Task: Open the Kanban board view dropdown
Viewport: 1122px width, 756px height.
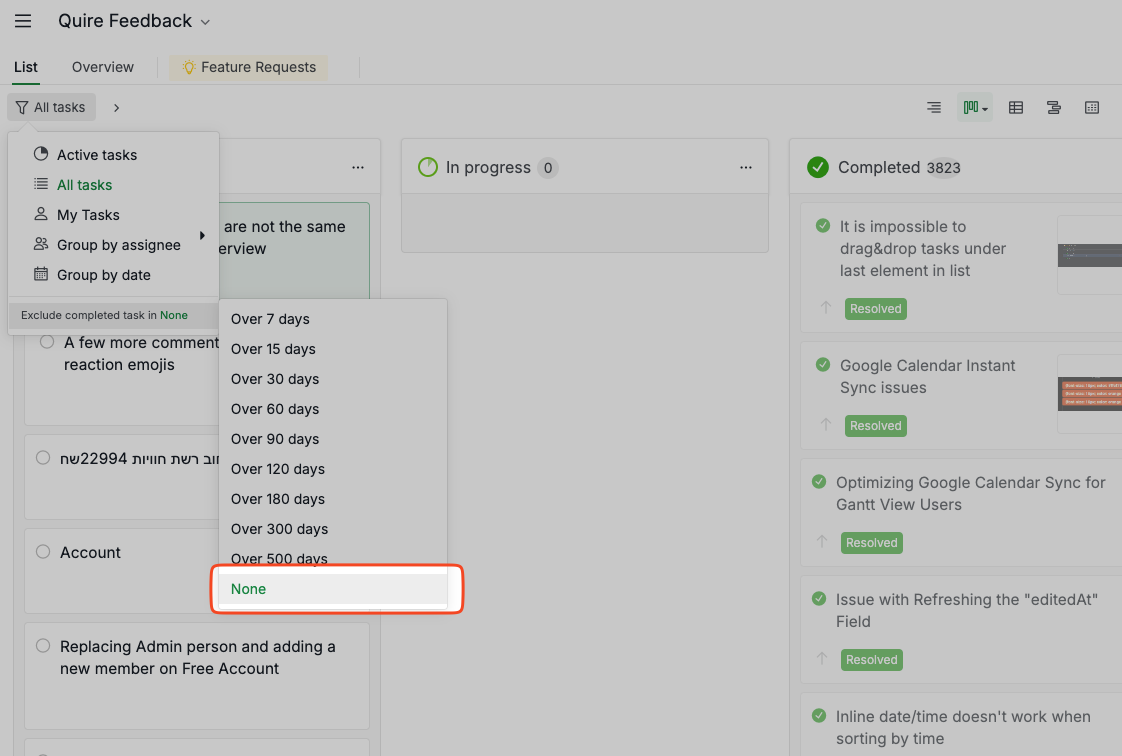Action: 975,107
